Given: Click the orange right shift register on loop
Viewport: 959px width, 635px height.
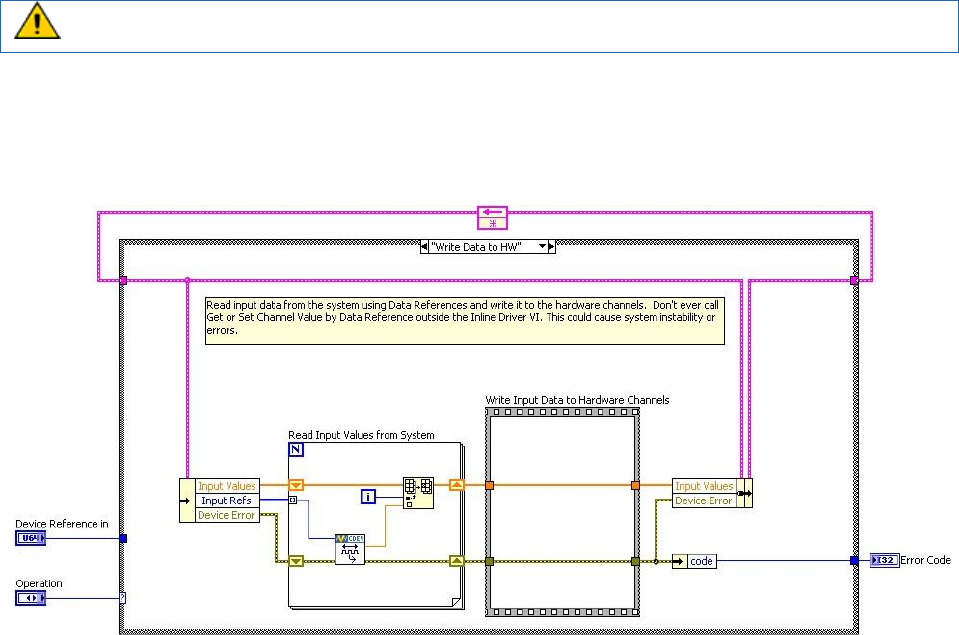Looking at the screenshot, I should tap(457, 485).
